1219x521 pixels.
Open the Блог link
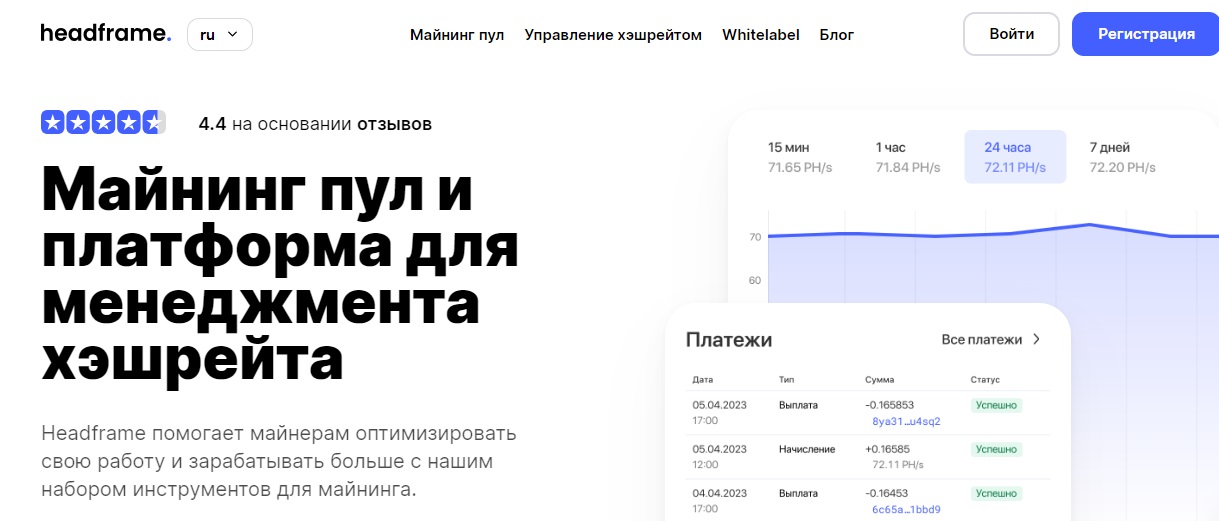(837, 34)
